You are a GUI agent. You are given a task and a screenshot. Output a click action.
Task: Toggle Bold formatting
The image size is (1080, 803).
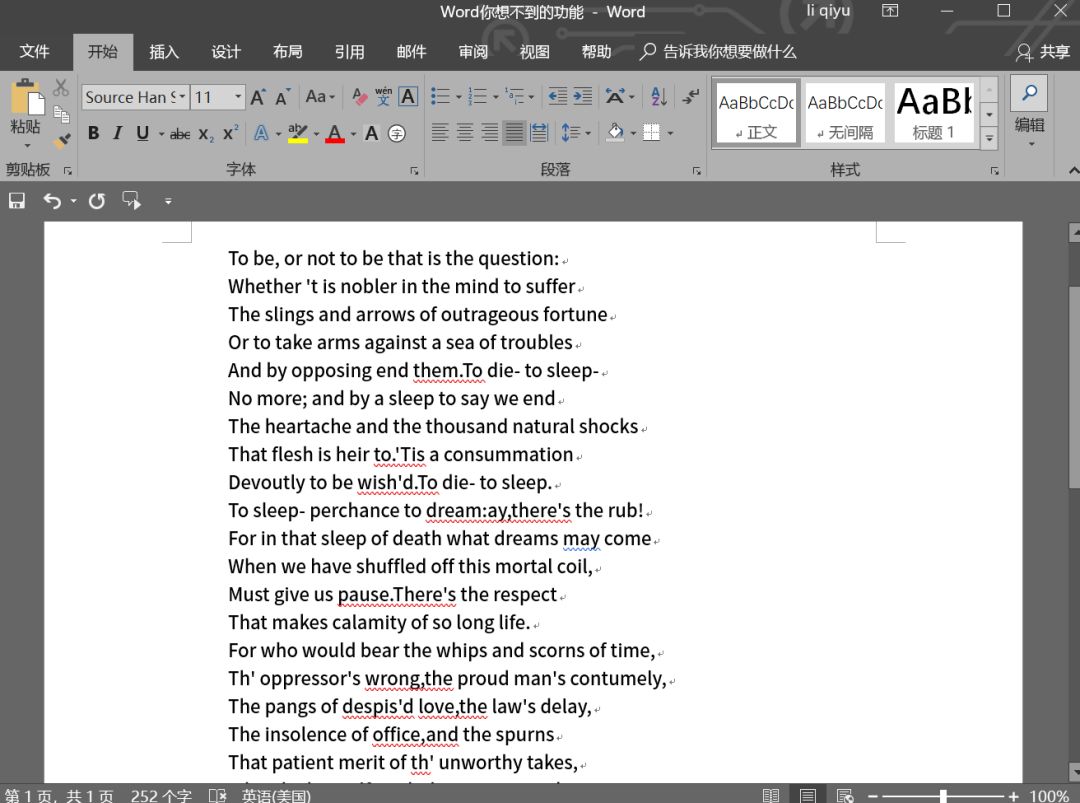tap(94, 133)
